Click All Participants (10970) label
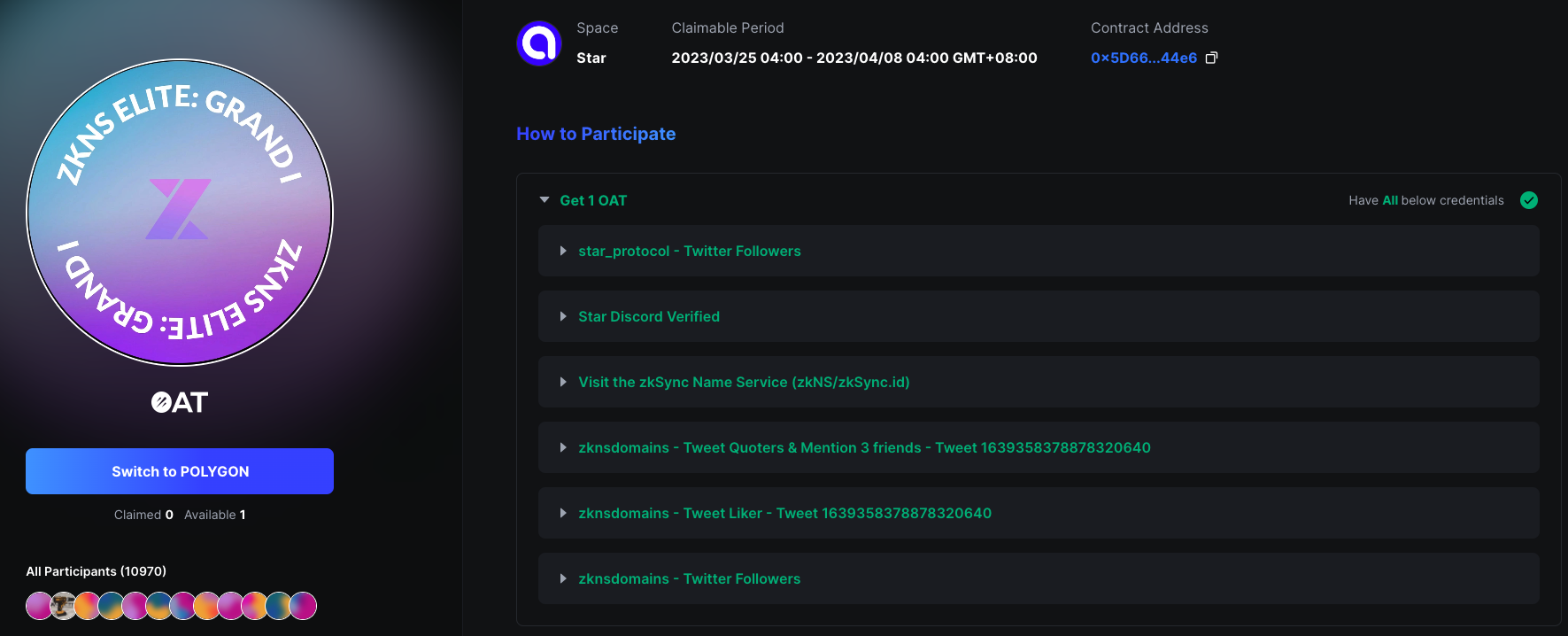Image resolution: width=1568 pixels, height=636 pixels. 97,571
